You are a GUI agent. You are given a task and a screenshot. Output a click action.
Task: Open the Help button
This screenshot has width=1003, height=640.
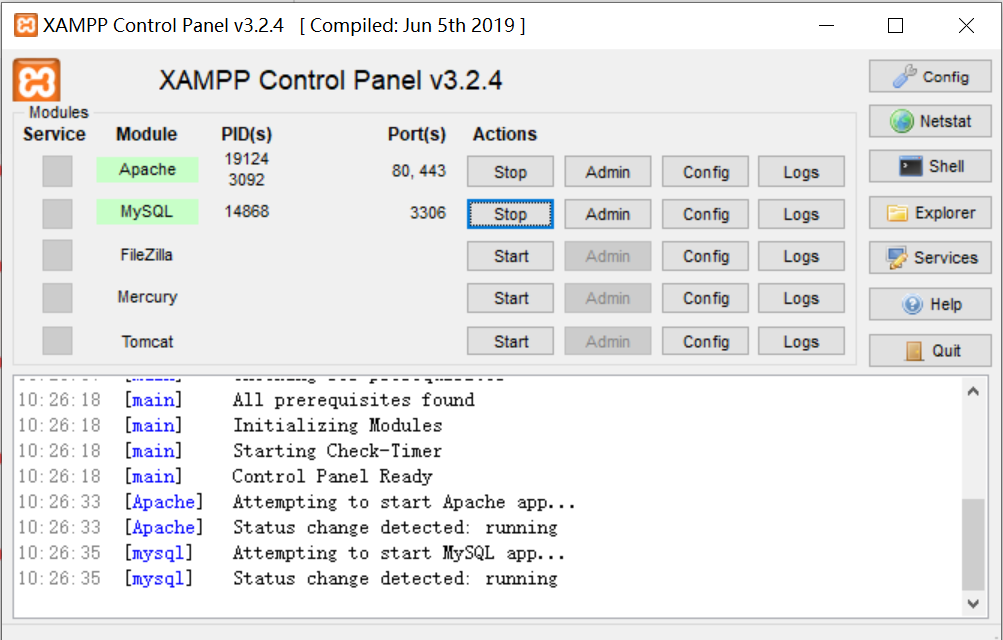[x=930, y=304]
